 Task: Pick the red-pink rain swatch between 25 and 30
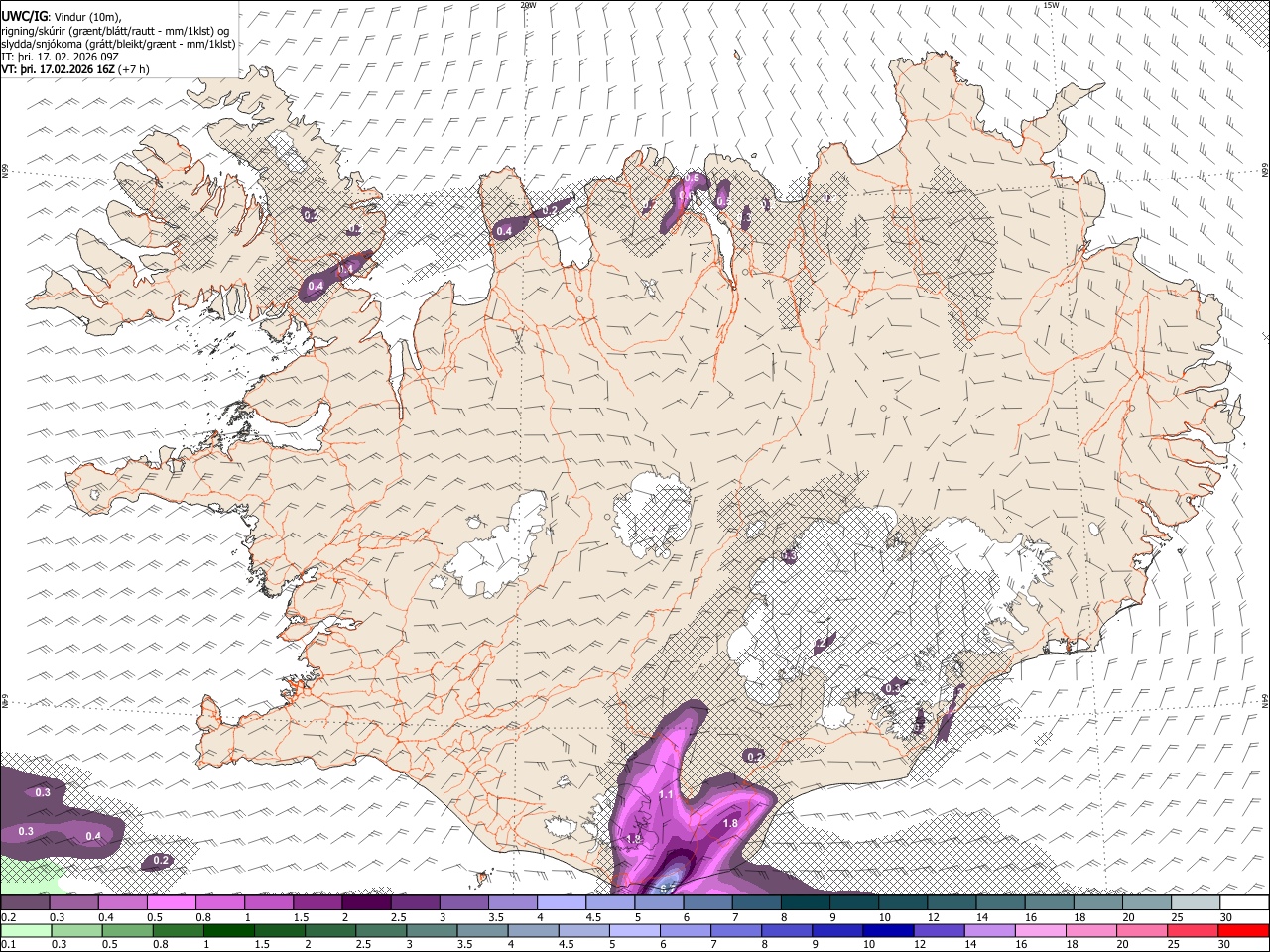tap(1193, 931)
